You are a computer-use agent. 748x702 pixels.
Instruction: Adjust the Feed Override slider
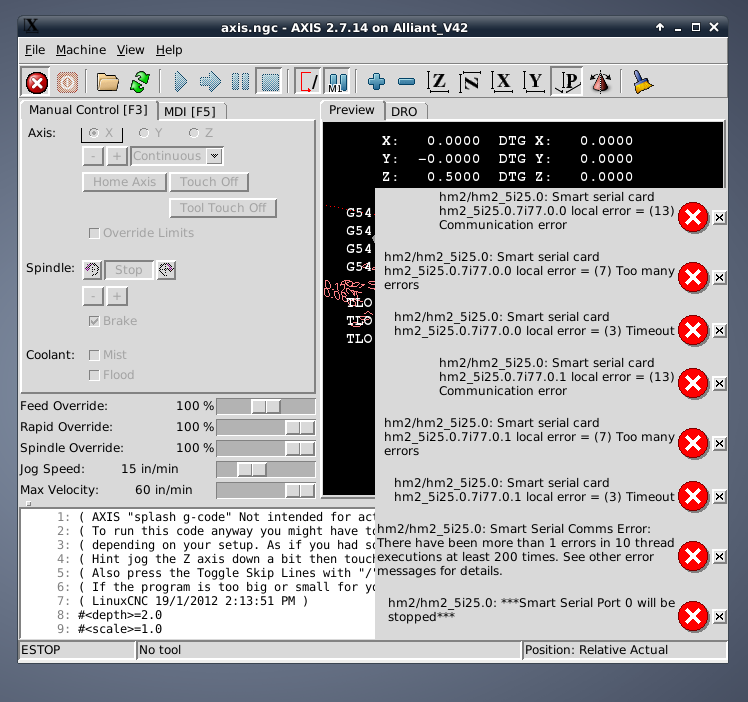[266, 406]
